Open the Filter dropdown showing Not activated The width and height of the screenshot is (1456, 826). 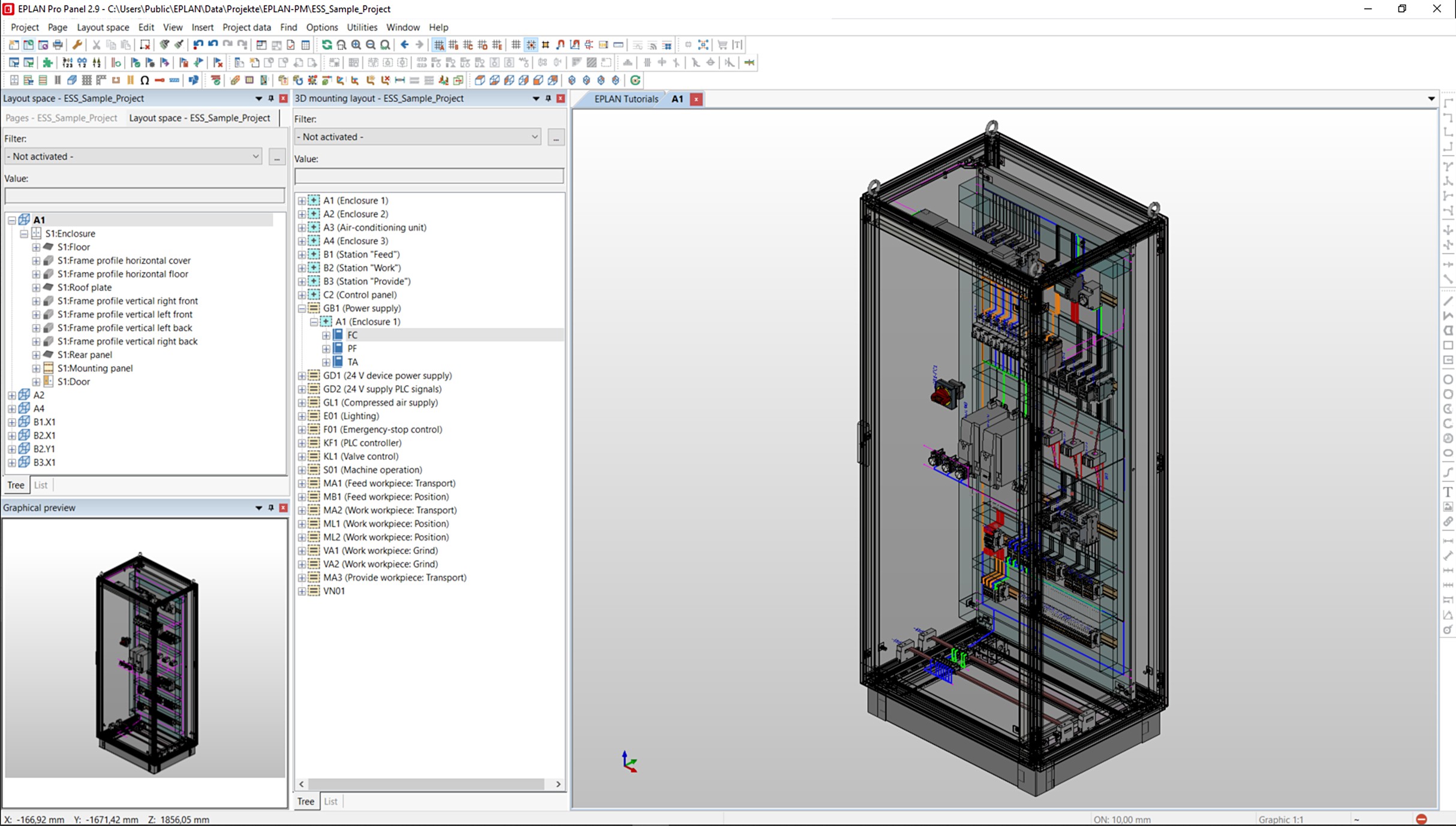click(x=133, y=156)
